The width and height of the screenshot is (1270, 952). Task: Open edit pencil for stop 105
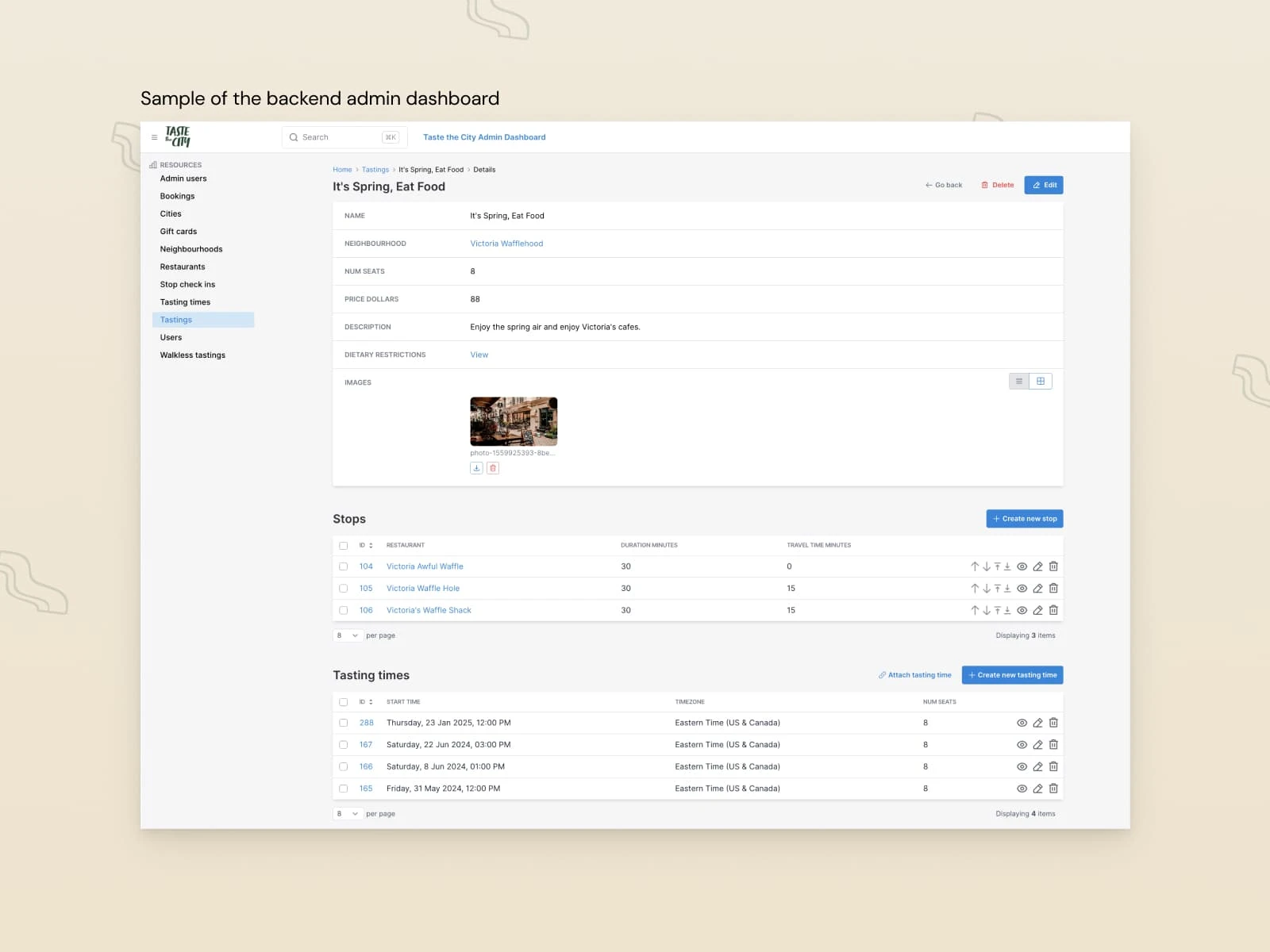point(1037,588)
